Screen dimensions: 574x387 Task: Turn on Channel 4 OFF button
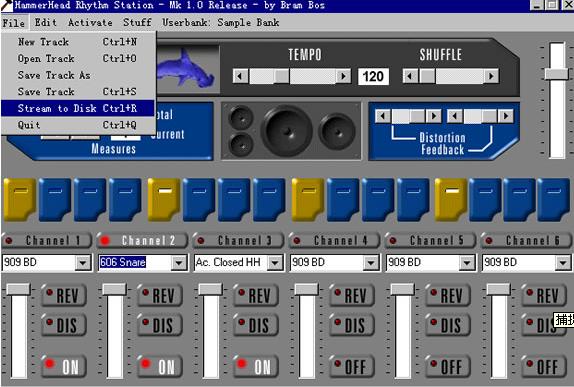pos(351,366)
